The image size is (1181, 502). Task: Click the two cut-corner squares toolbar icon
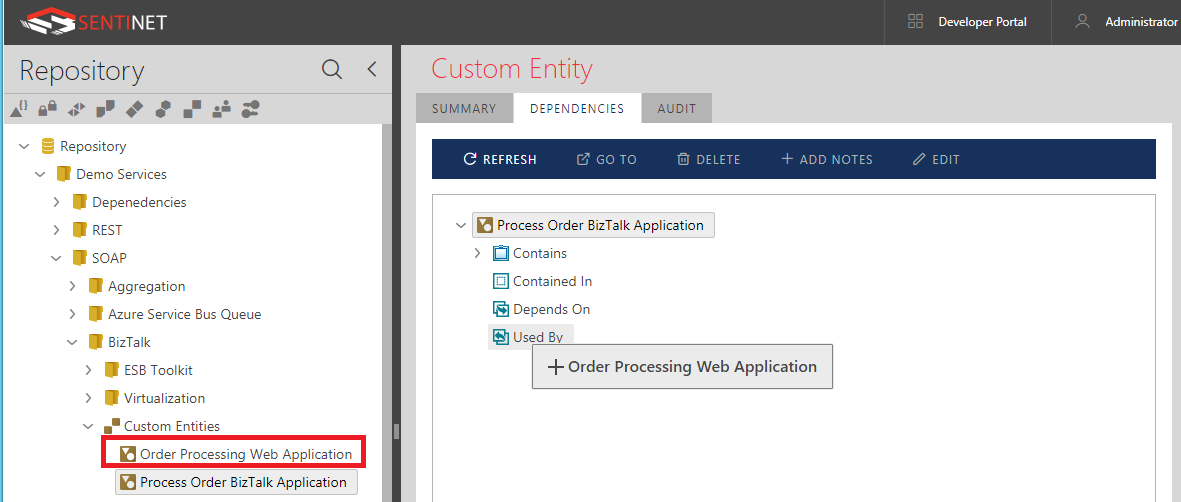(105, 109)
